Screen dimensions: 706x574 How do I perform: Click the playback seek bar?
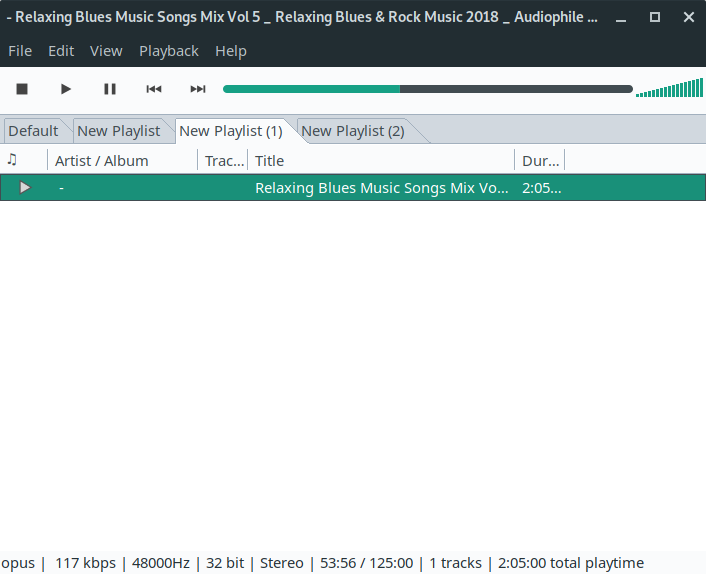click(x=427, y=89)
